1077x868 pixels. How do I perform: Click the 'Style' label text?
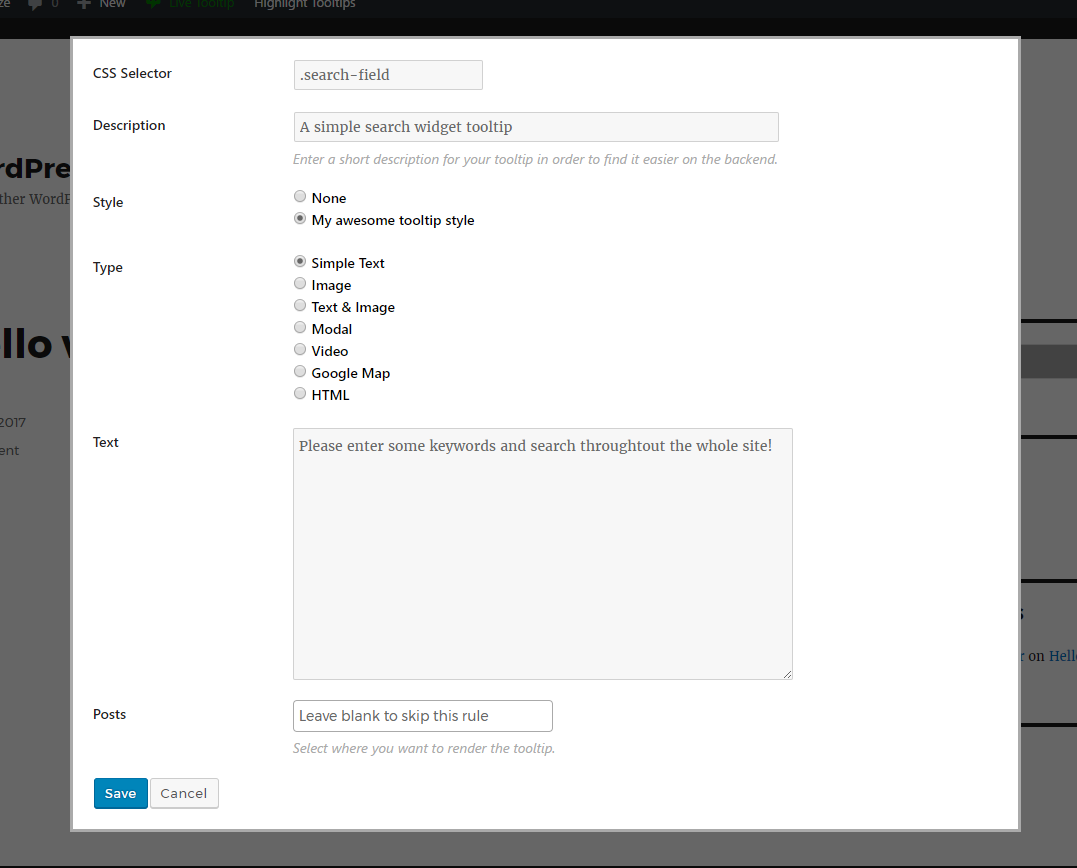point(108,203)
